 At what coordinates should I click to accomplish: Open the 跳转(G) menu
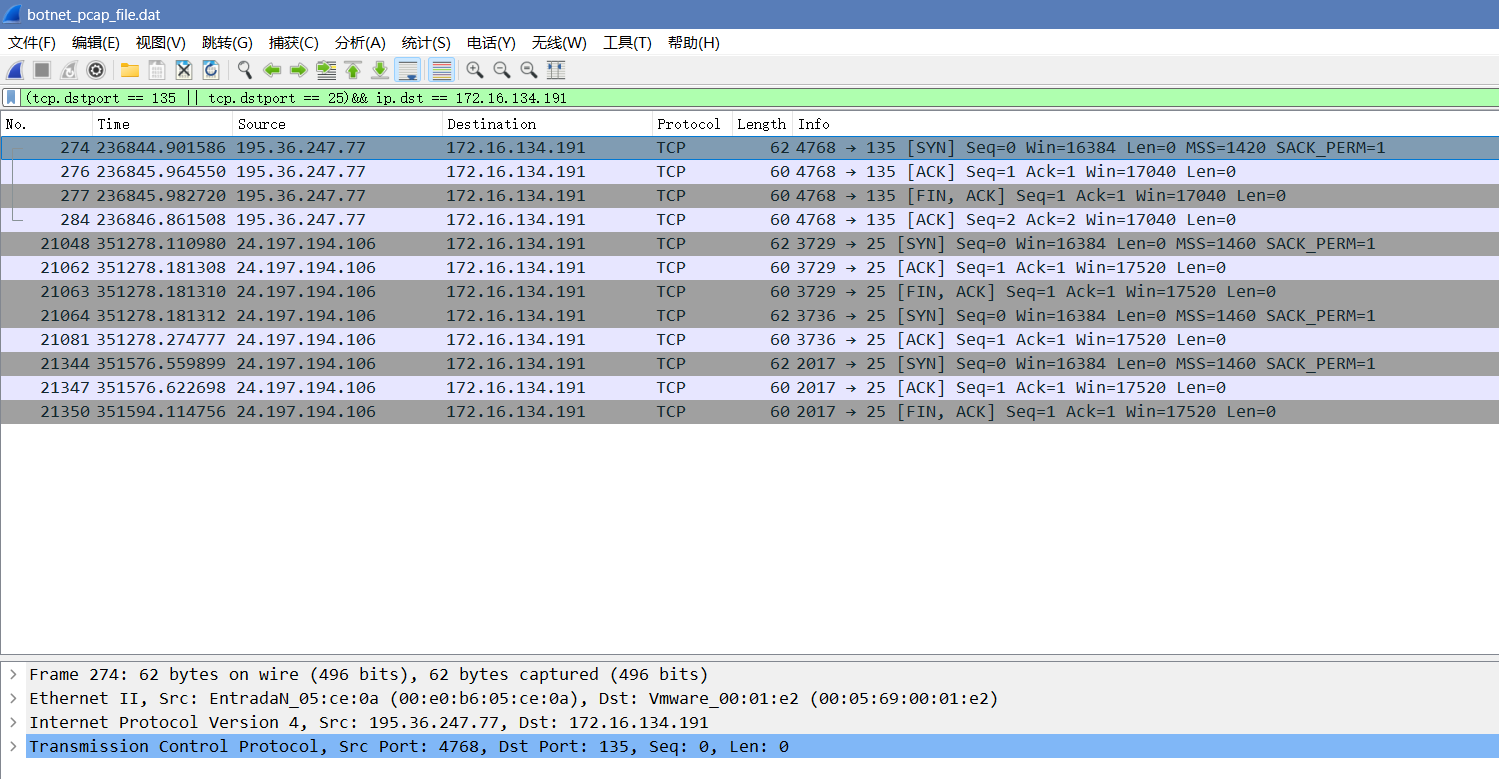tap(227, 43)
